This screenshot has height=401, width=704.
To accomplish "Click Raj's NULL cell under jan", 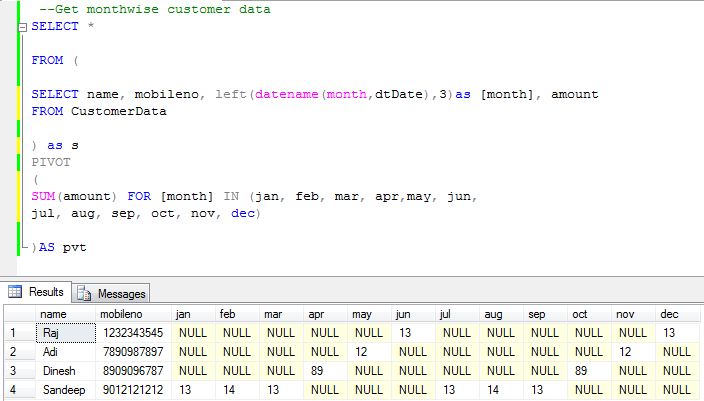I will pyautogui.click(x=193, y=333).
